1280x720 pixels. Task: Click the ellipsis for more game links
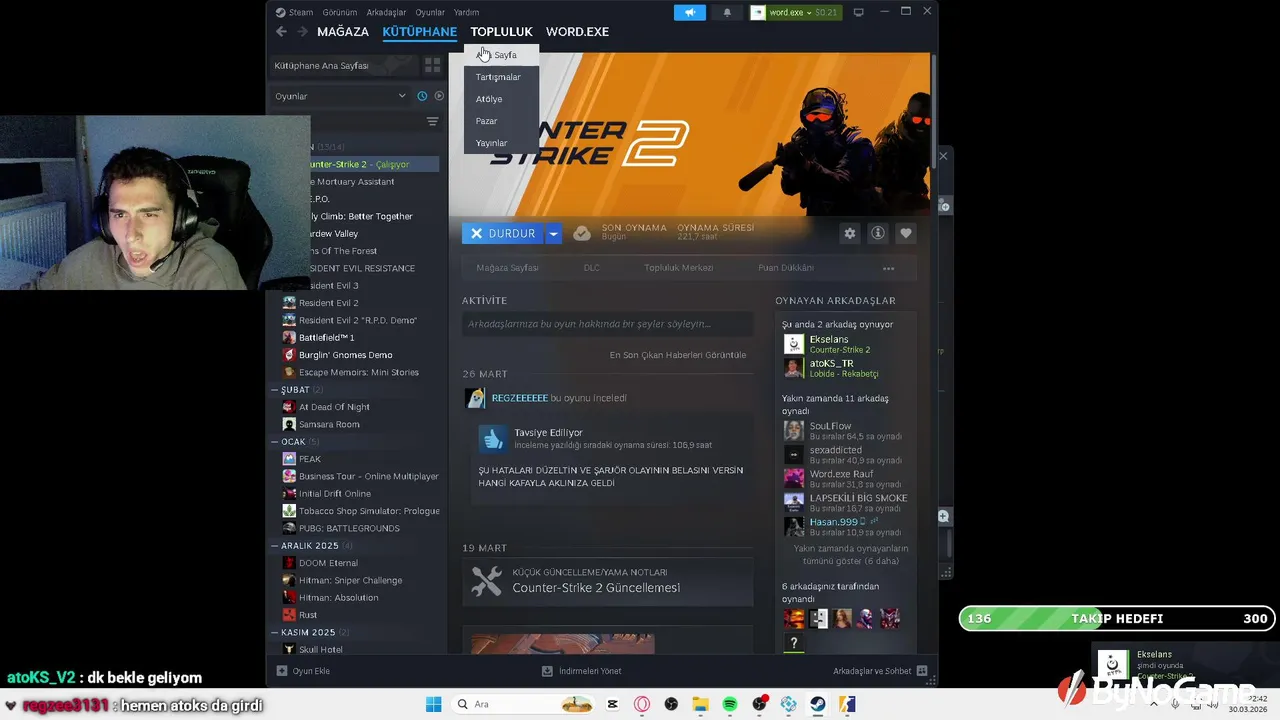pos(888,268)
